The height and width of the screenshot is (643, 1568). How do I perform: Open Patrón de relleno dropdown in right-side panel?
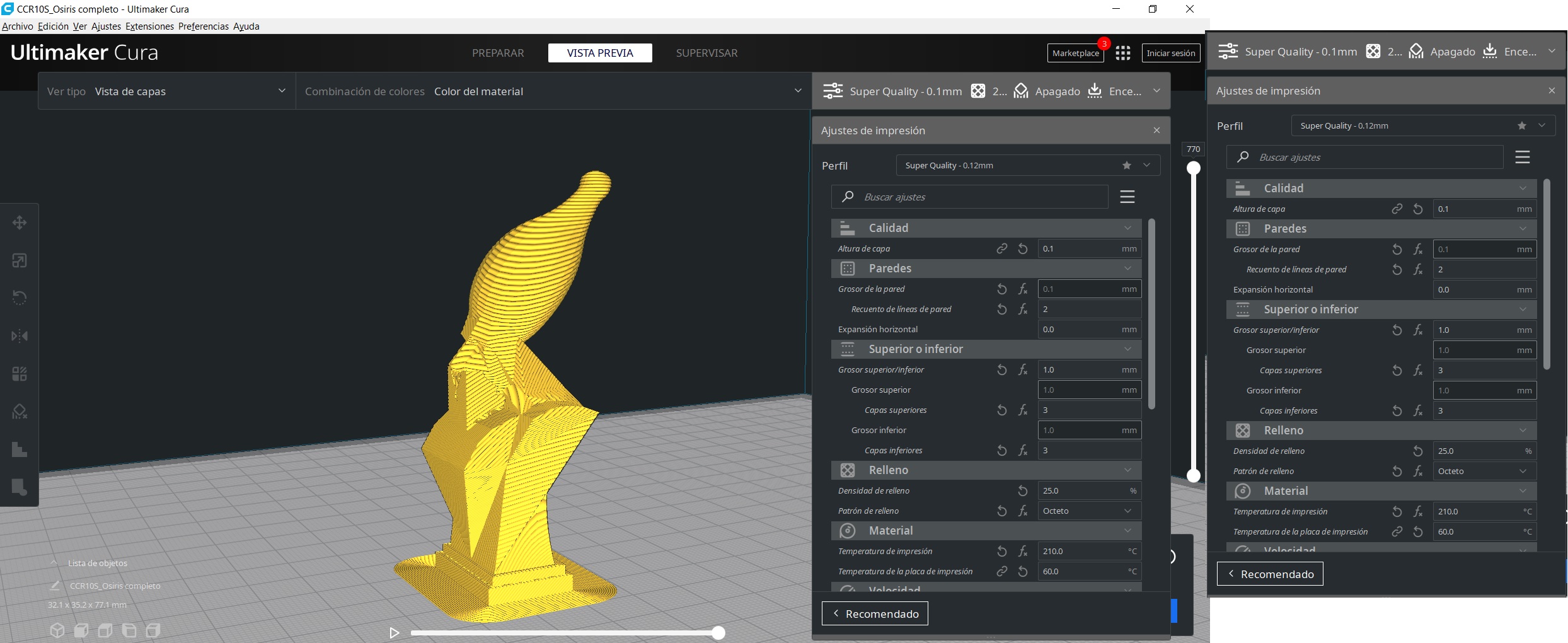(1484, 471)
